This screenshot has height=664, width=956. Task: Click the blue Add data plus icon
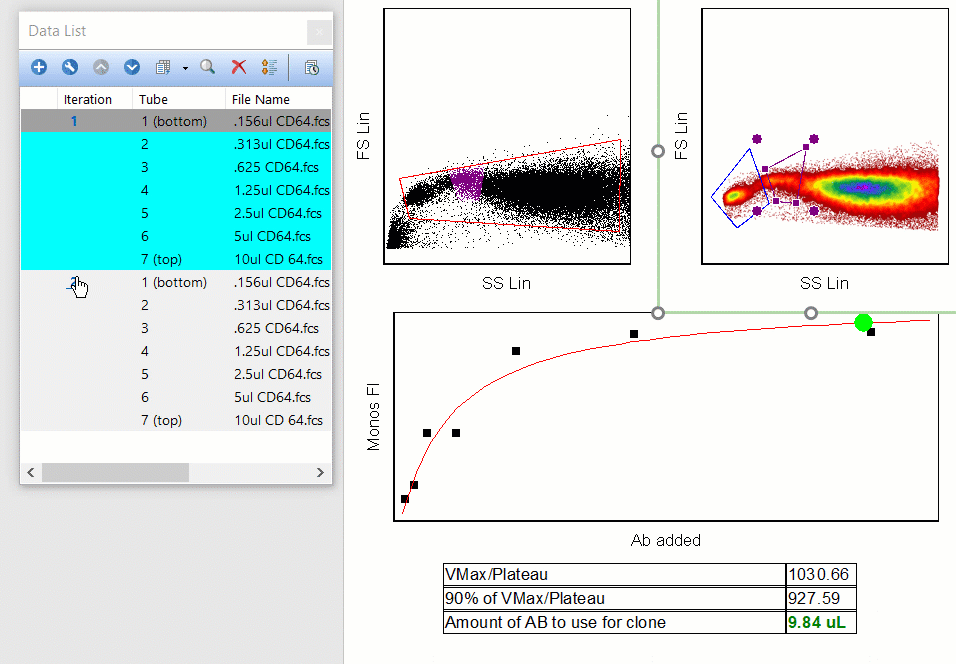pos(39,67)
